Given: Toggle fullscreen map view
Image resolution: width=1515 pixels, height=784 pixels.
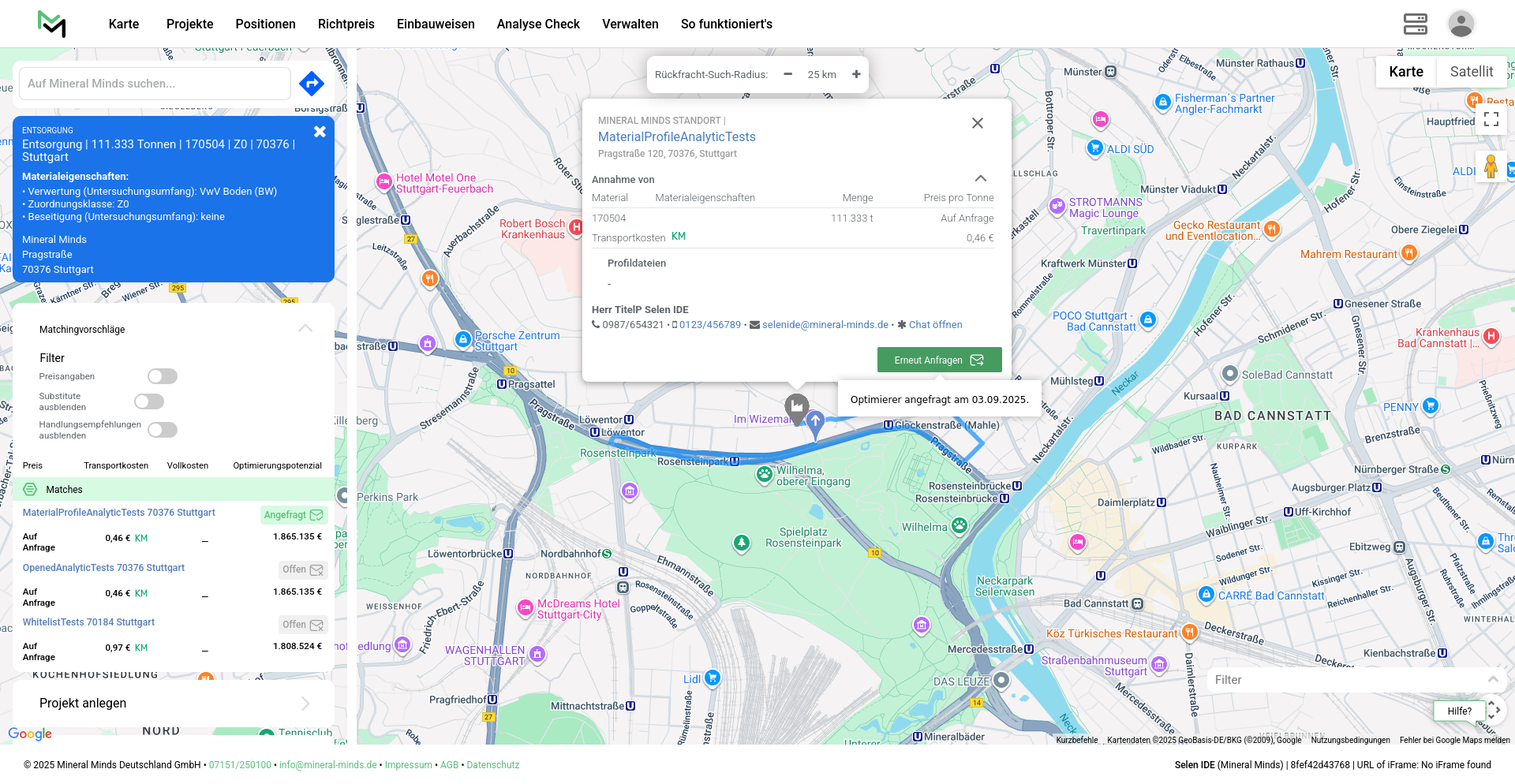Looking at the screenshot, I should click(x=1491, y=119).
